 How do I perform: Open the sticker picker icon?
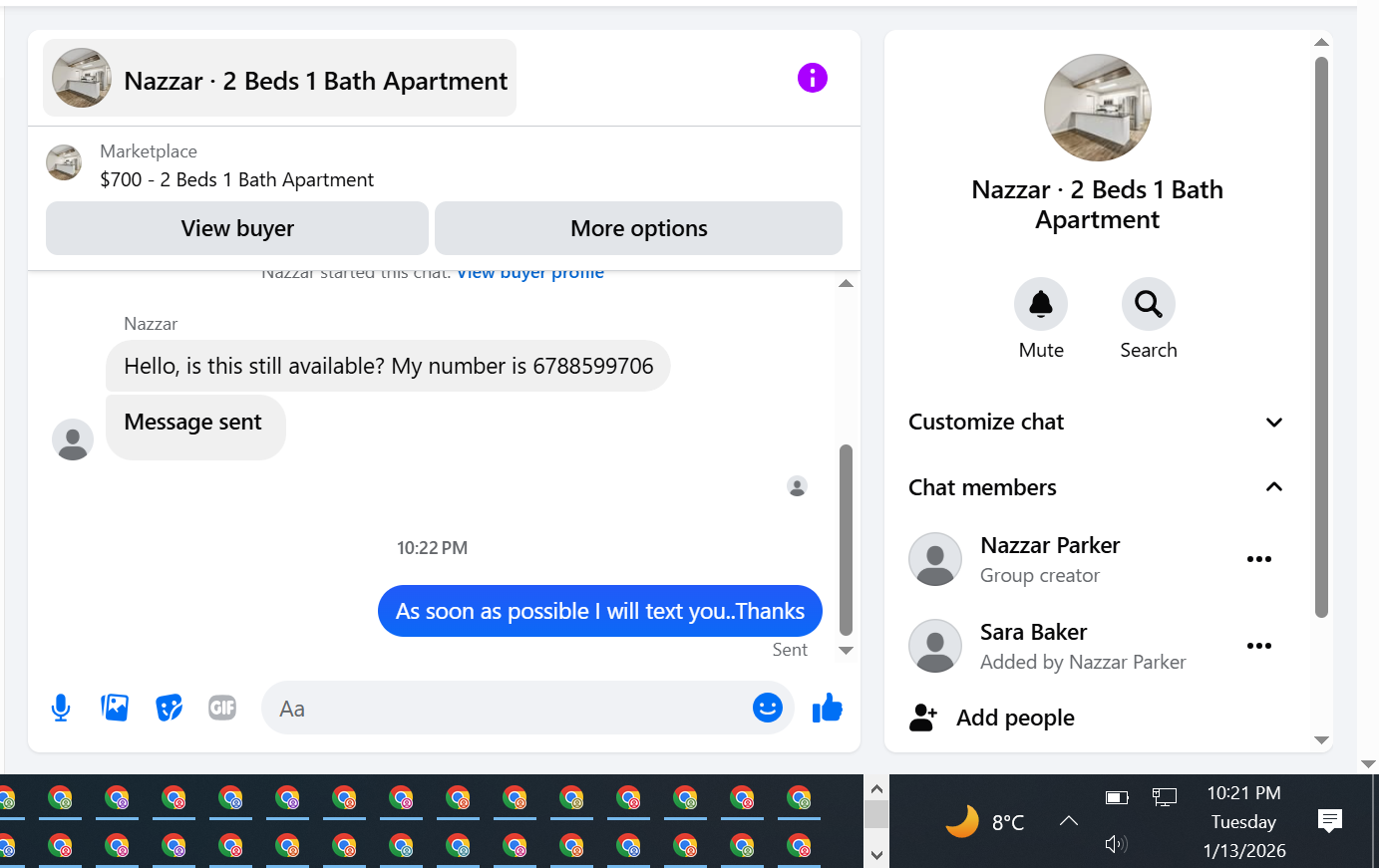[x=169, y=708]
